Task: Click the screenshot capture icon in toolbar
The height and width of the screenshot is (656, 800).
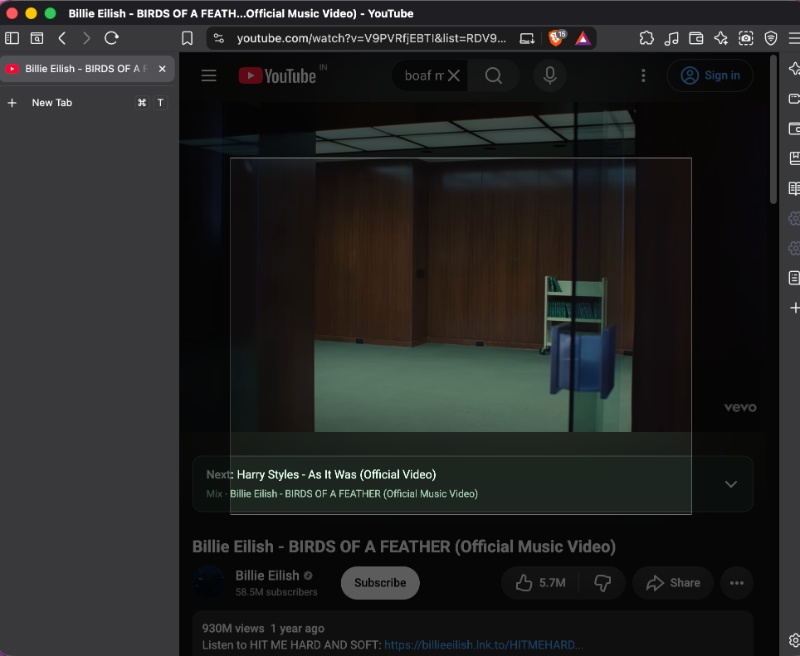Action: [745, 38]
